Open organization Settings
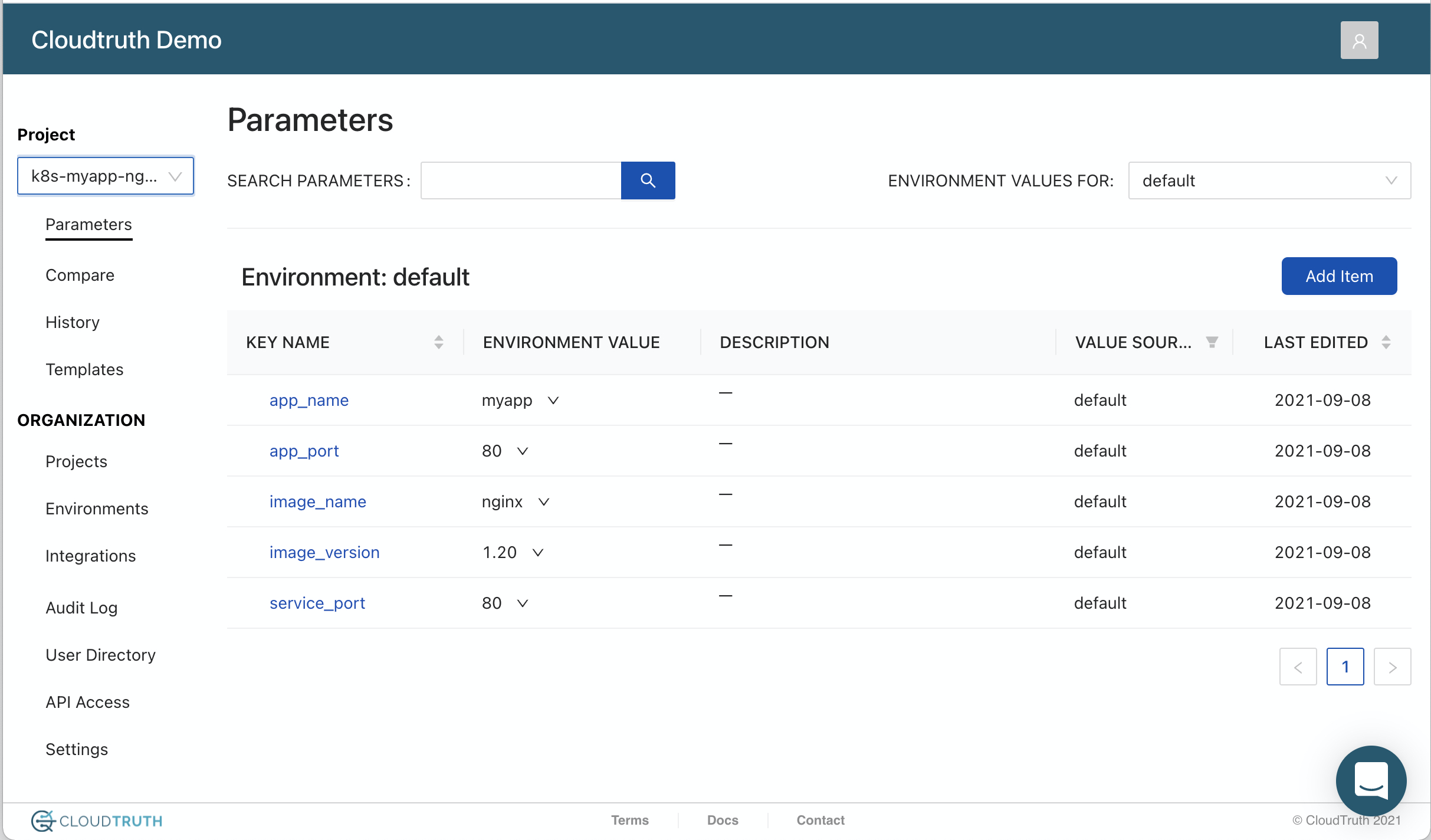1431x840 pixels. click(77, 750)
